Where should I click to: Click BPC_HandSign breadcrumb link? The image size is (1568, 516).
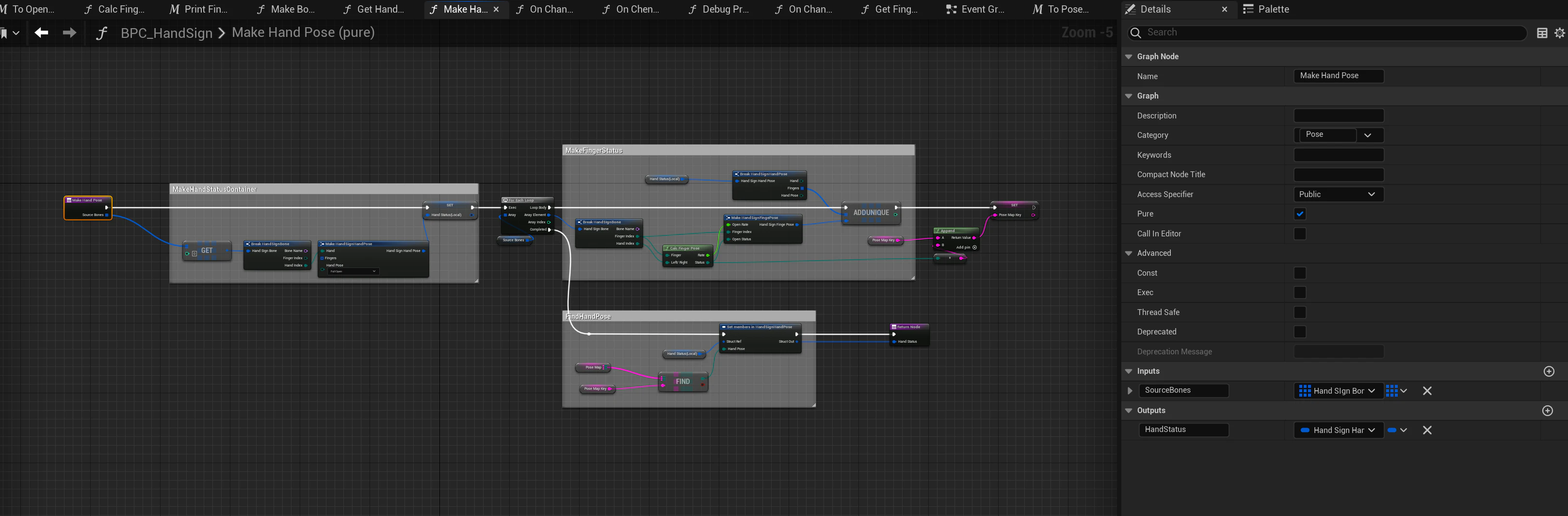click(166, 33)
